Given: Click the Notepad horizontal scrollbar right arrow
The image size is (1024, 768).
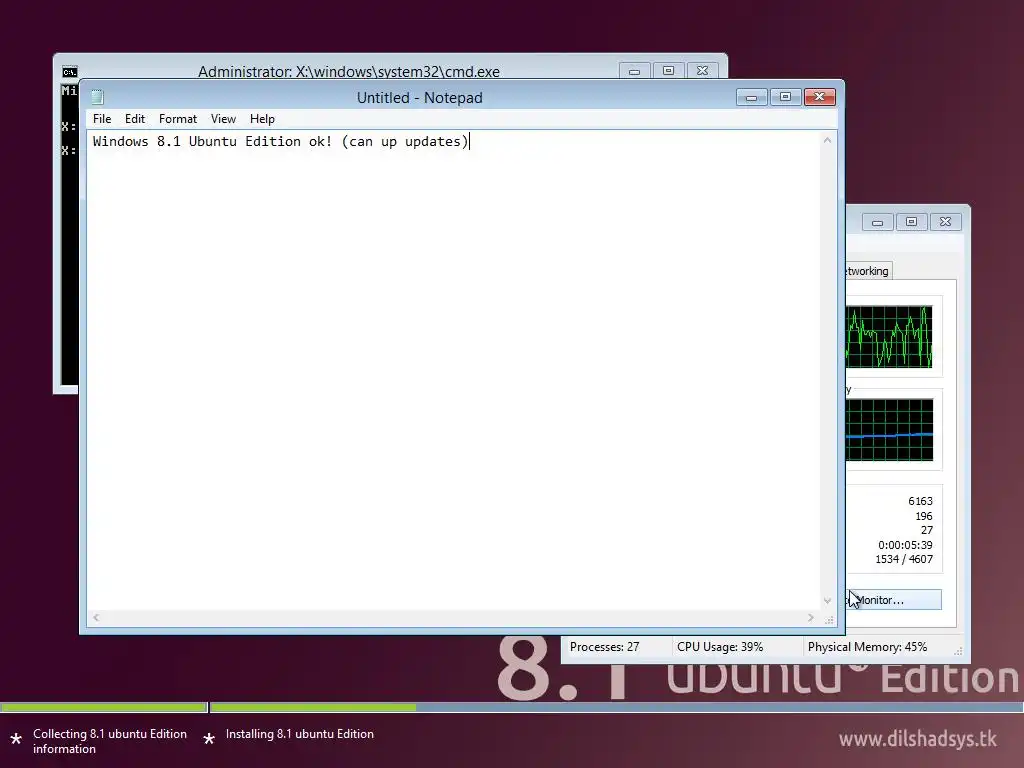Looking at the screenshot, I should click(811, 617).
